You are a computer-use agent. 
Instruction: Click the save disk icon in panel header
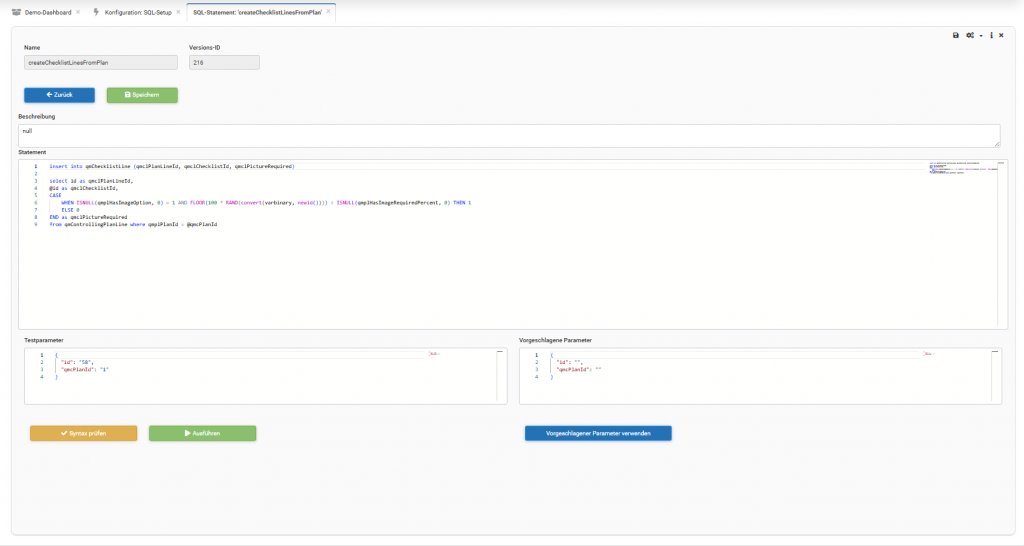955,35
